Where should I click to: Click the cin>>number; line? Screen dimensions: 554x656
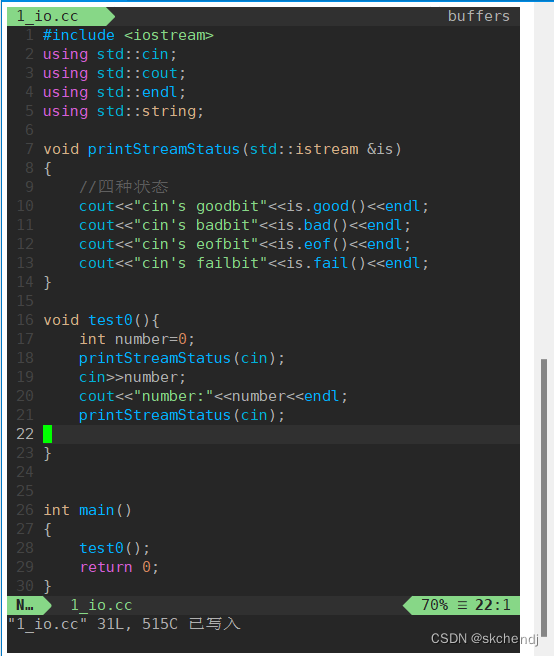point(132,377)
